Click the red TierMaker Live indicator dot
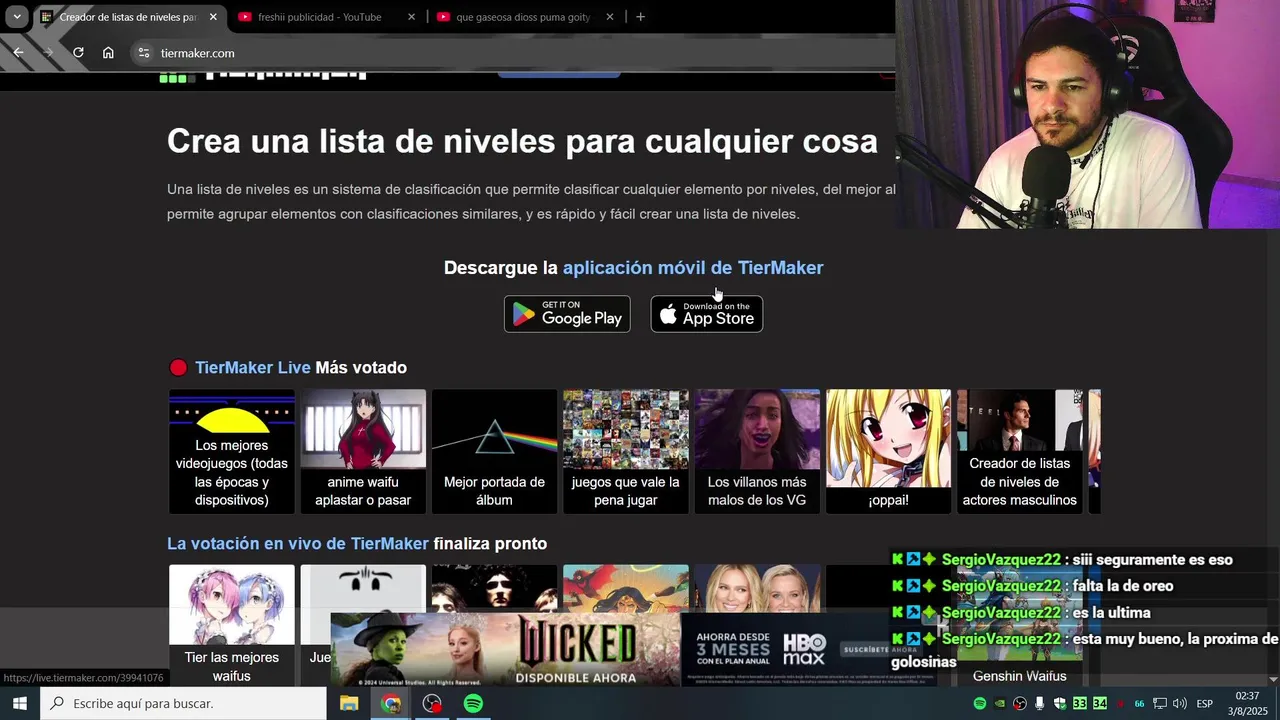Viewport: 1280px width, 720px height. (178, 368)
